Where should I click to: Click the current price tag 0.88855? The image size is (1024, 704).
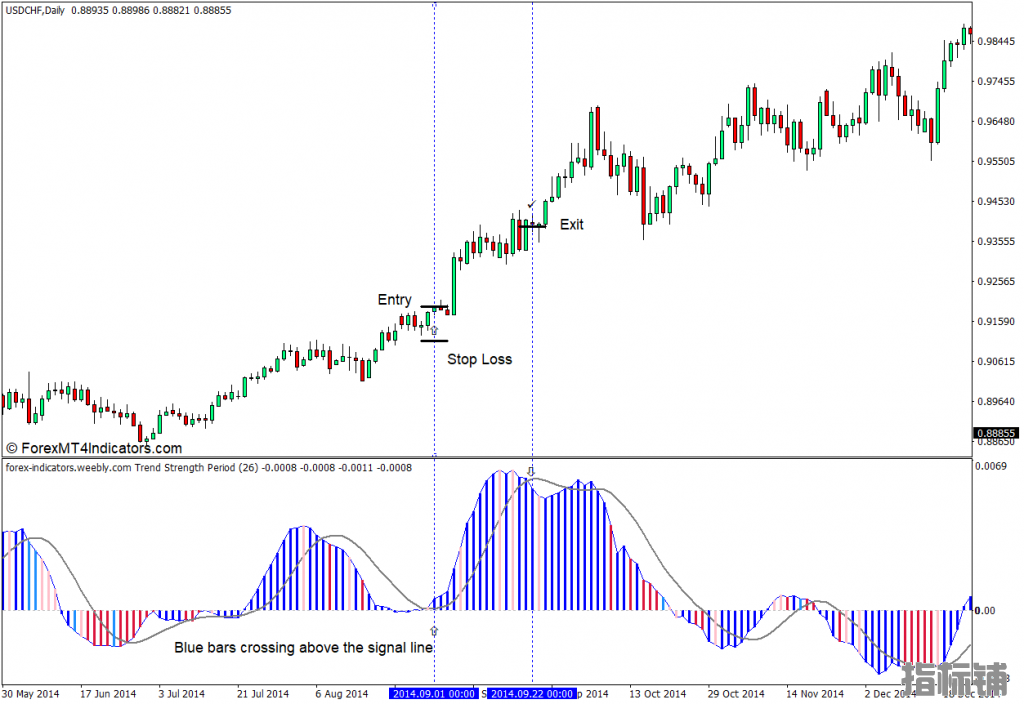tap(994, 433)
